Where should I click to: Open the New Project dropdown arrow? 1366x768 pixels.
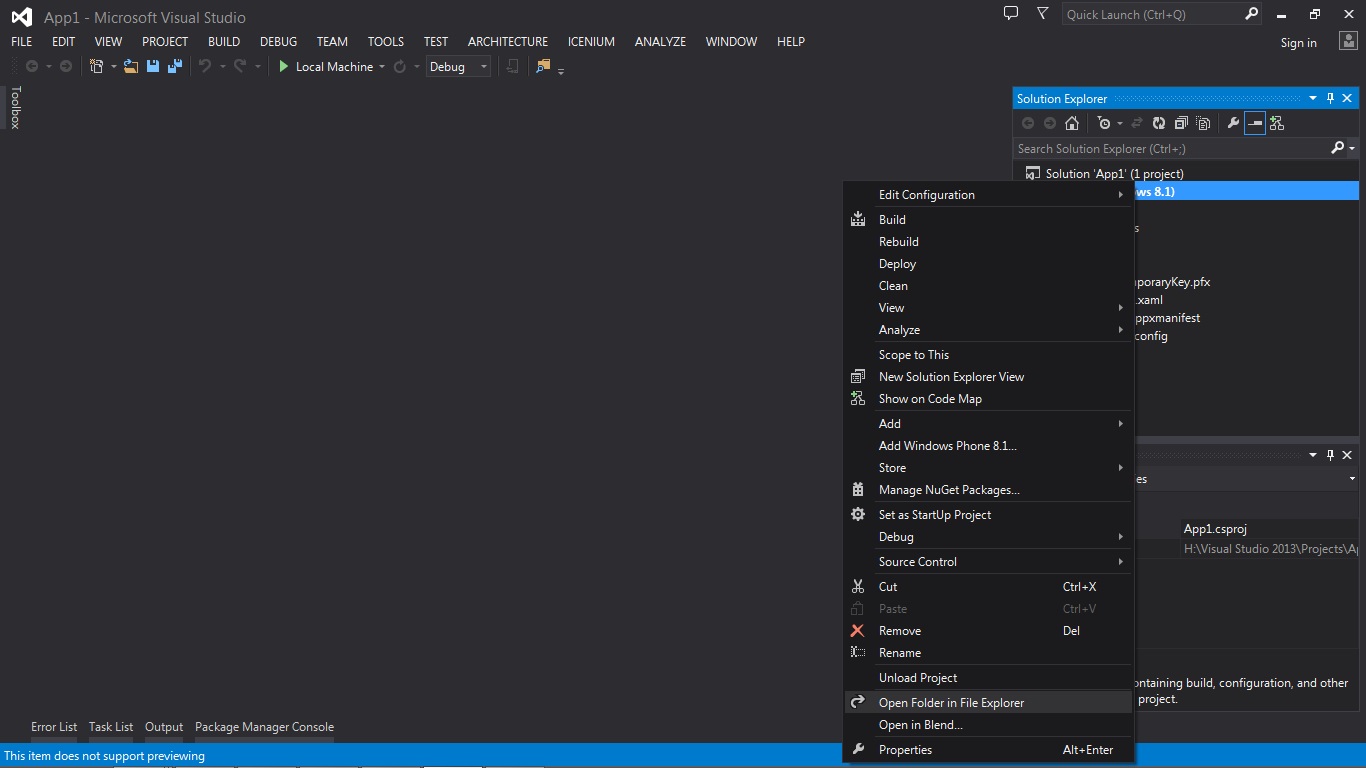point(113,67)
